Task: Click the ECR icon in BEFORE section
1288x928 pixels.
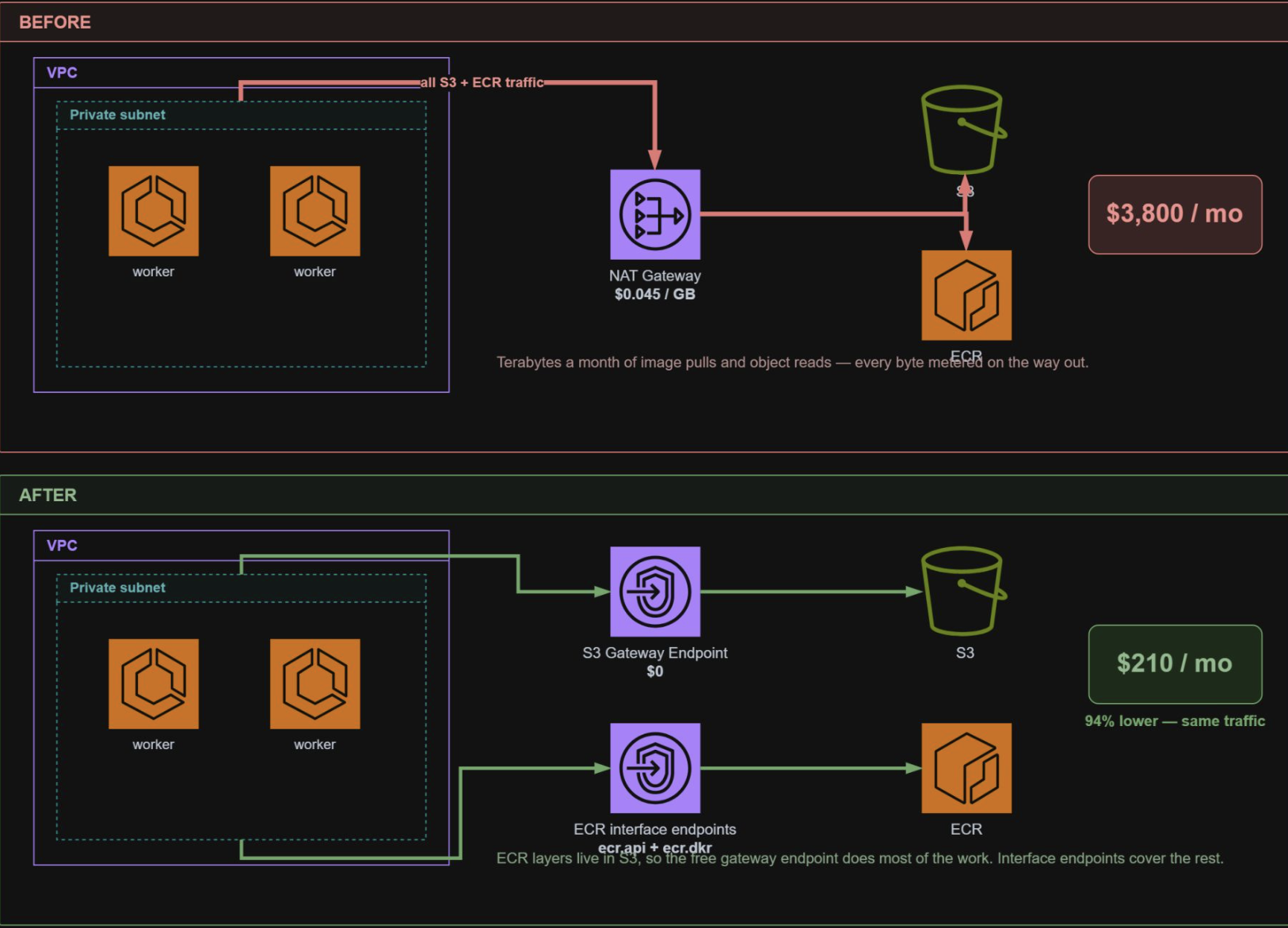Action: [966, 295]
